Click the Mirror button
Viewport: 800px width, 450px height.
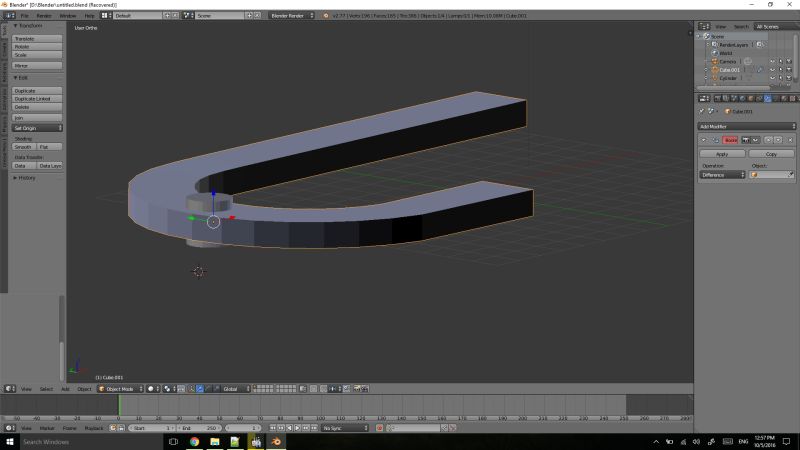(37, 66)
